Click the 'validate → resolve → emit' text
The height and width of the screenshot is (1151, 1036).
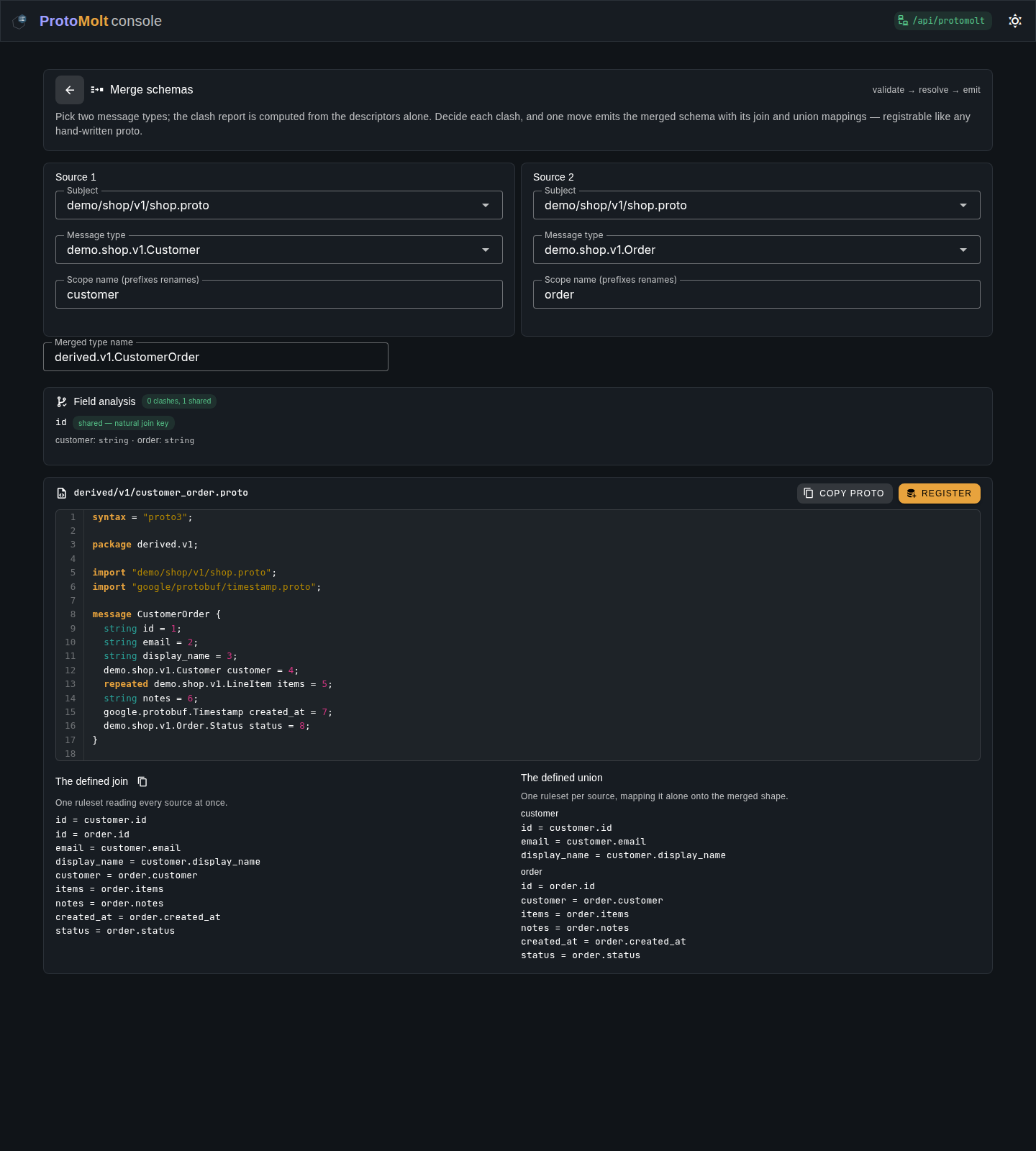tap(927, 90)
